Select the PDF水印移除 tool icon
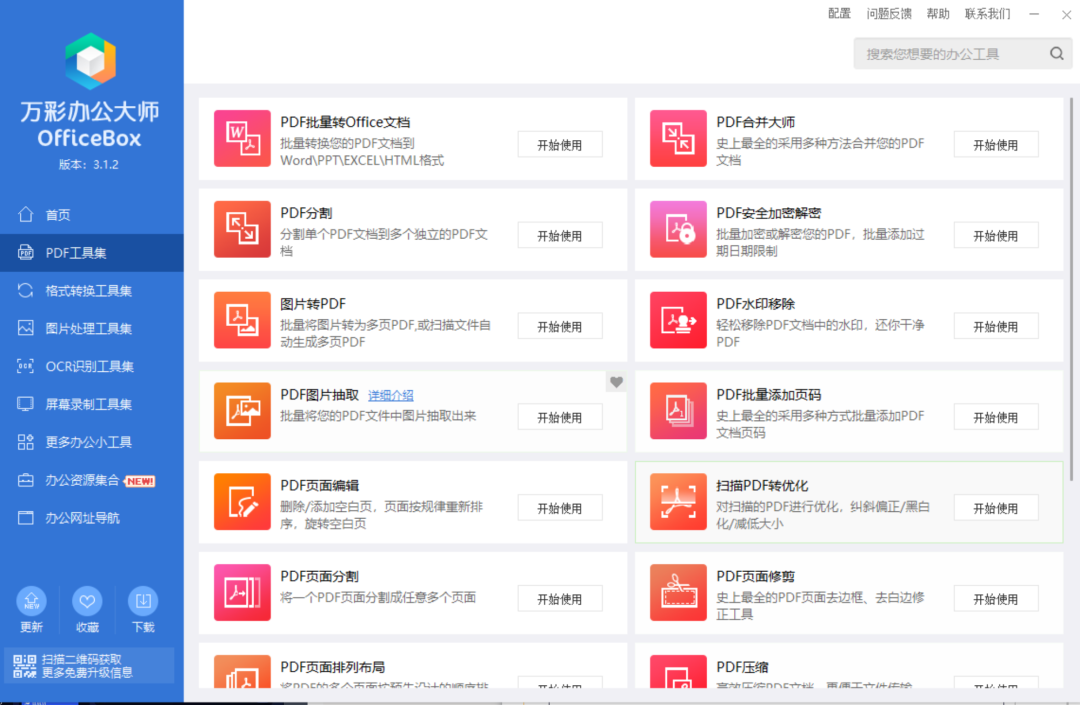 678,320
